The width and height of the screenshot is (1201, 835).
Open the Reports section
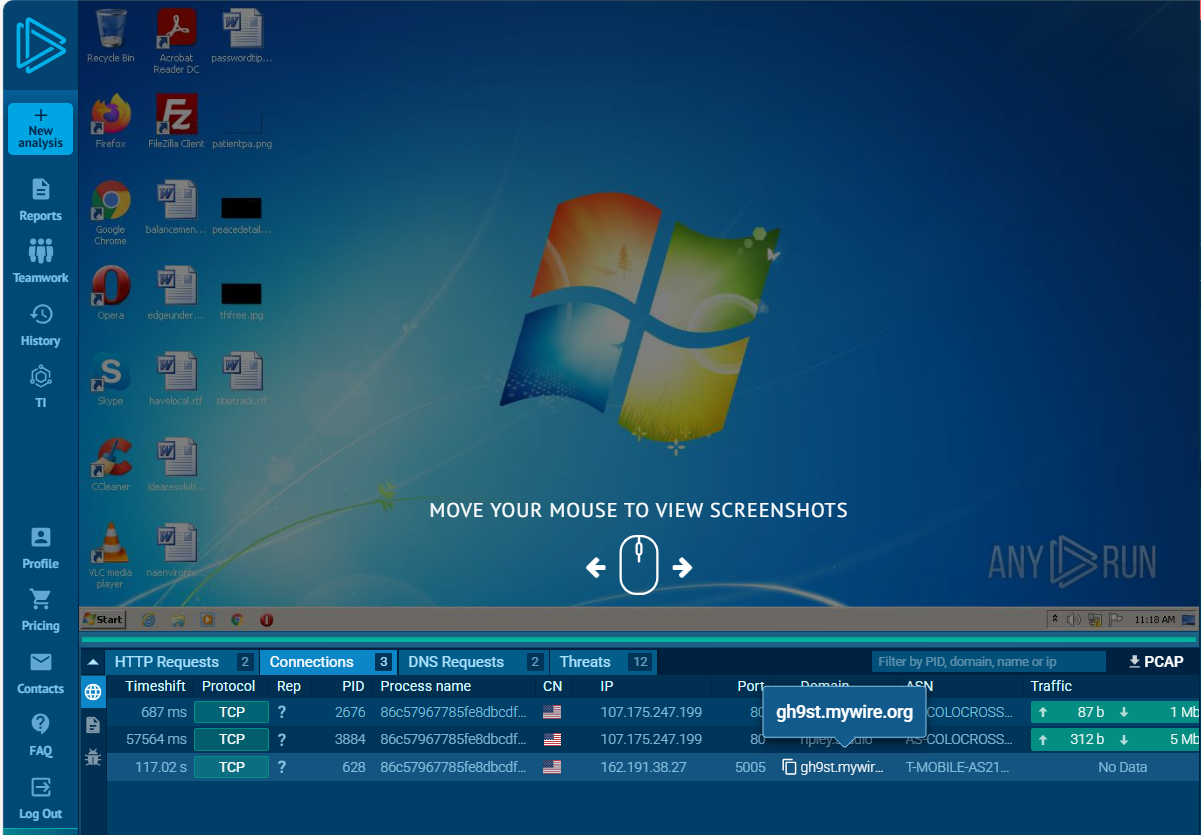pyautogui.click(x=41, y=200)
